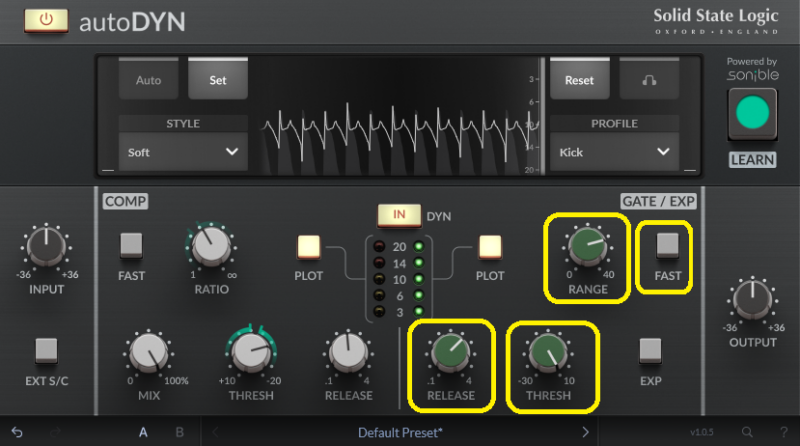Enable the EXT S/C switch
Viewport: 800px width, 446px height.
pyautogui.click(x=46, y=351)
